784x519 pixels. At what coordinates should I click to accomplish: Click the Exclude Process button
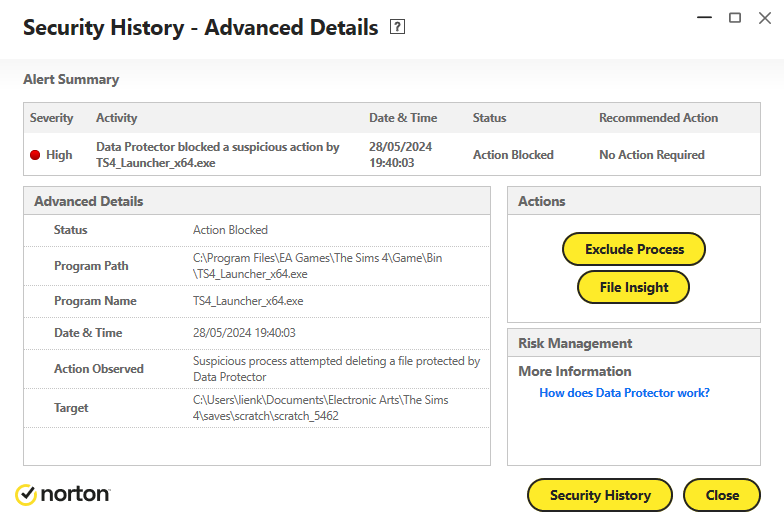(634, 249)
